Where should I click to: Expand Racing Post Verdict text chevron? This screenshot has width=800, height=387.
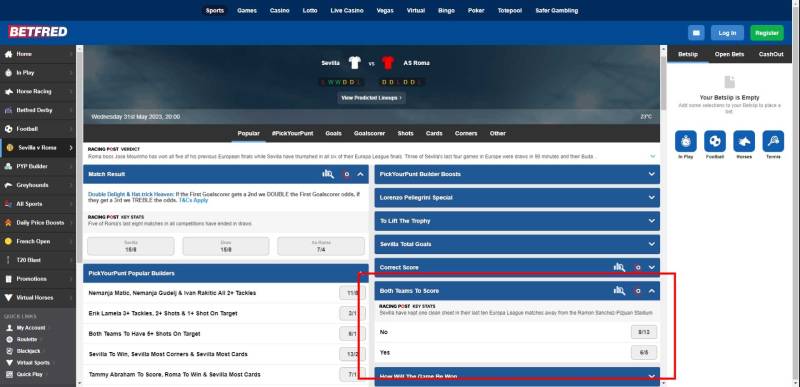coord(653,156)
